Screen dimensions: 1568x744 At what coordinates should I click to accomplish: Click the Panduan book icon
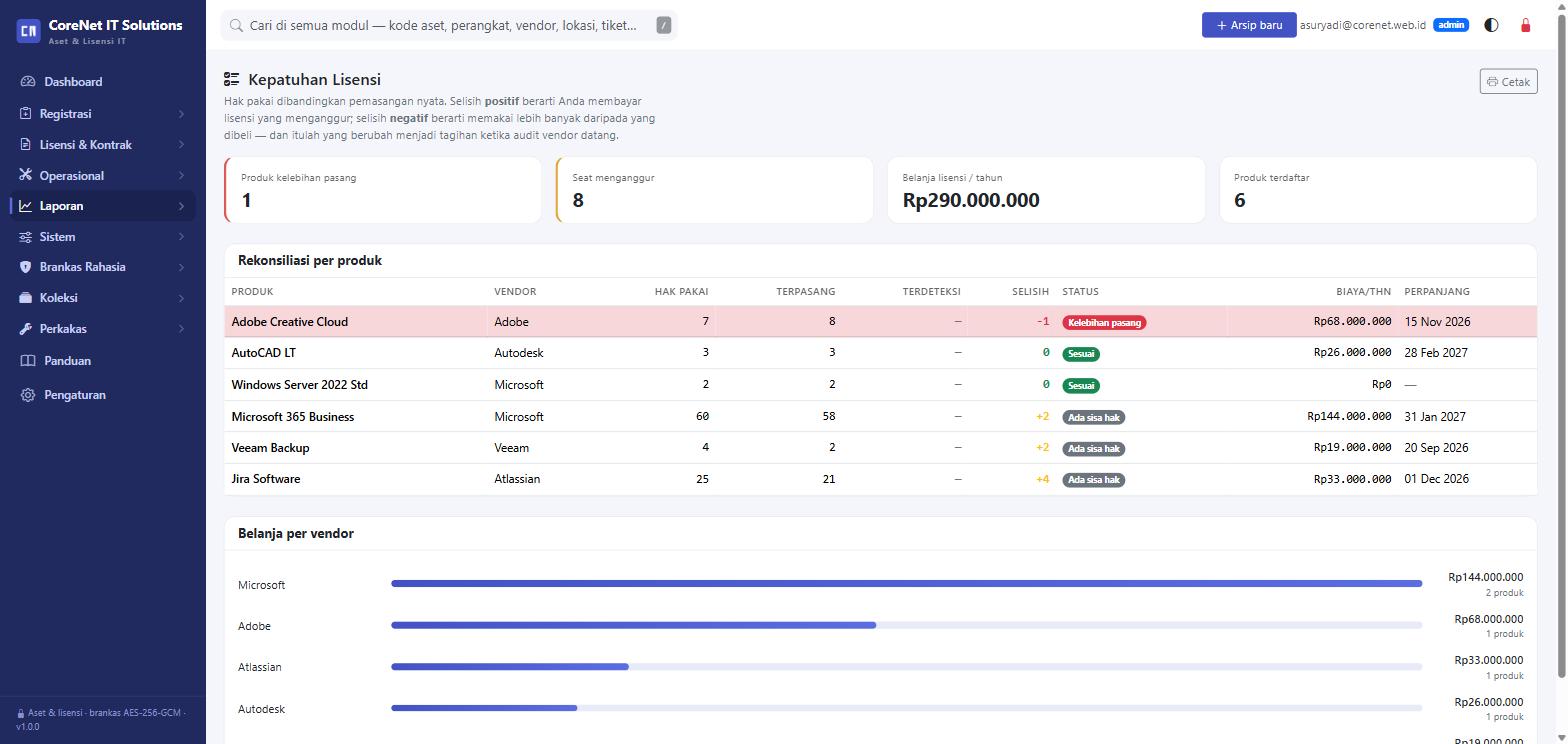pos(28,361)
